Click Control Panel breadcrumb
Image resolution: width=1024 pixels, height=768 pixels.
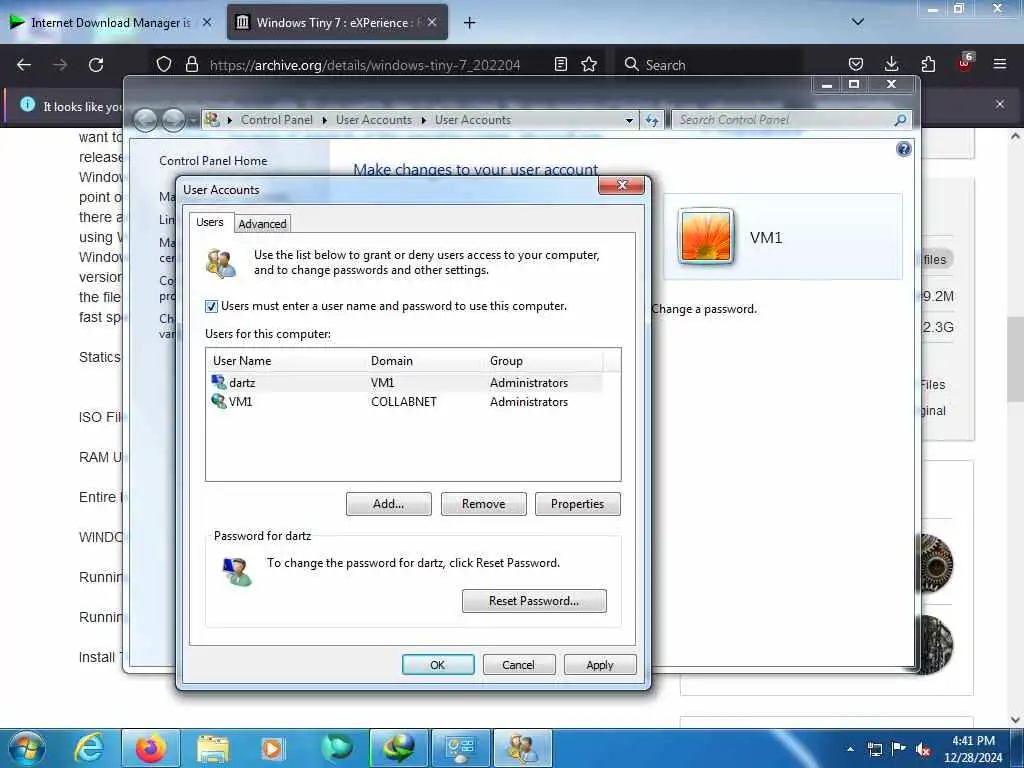tap(276, 120)
